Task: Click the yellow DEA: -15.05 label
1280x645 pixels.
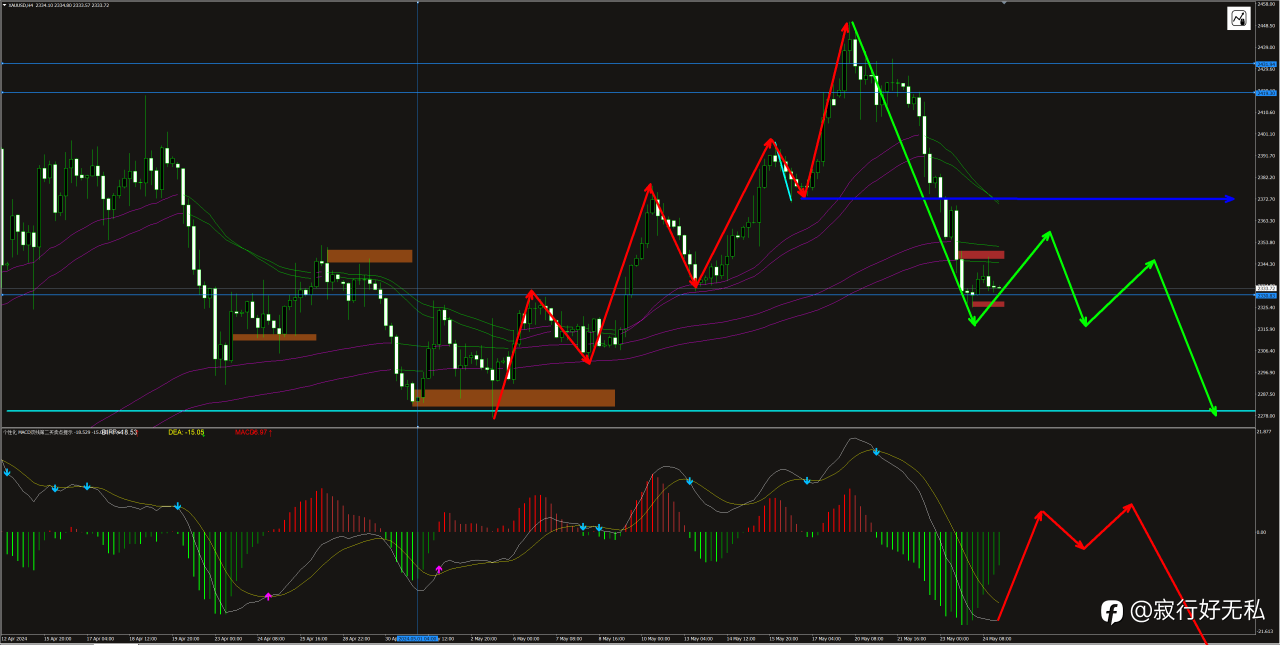Action: (x=186, y=432)
